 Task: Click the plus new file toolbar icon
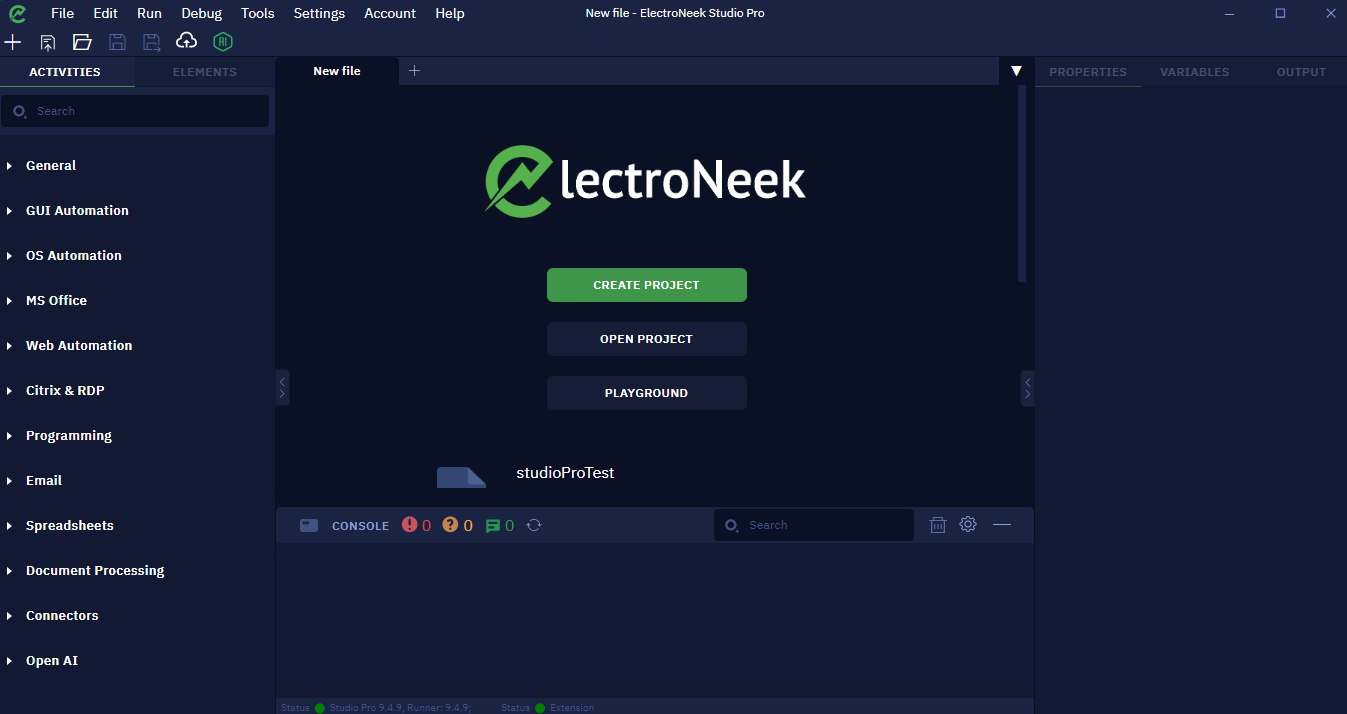13,42
